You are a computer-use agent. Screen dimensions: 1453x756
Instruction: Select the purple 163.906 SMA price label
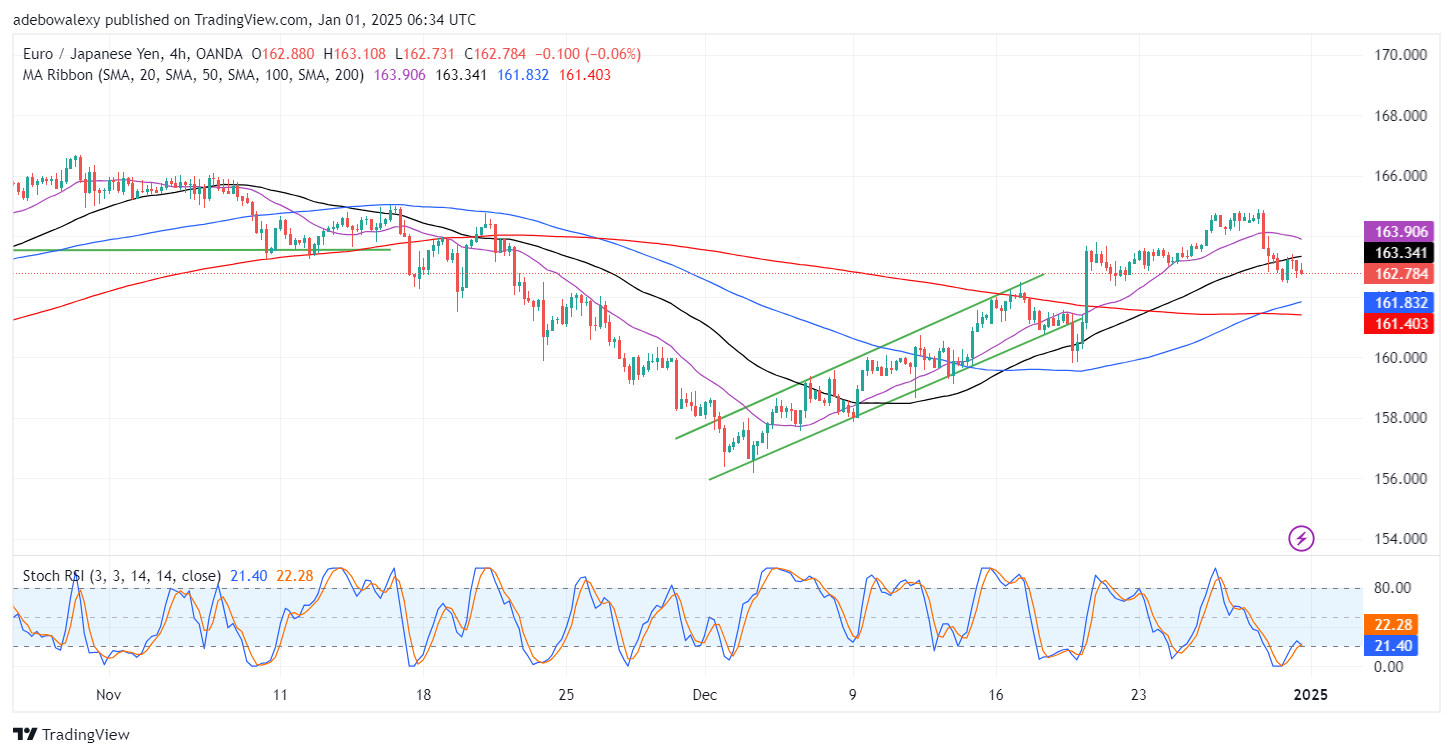[1398, 232]
